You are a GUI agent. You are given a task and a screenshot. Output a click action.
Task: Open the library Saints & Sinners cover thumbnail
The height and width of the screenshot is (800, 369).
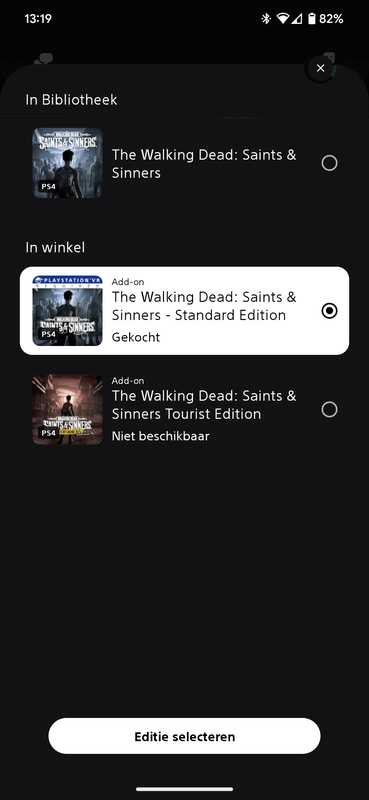tap(67, 163)
